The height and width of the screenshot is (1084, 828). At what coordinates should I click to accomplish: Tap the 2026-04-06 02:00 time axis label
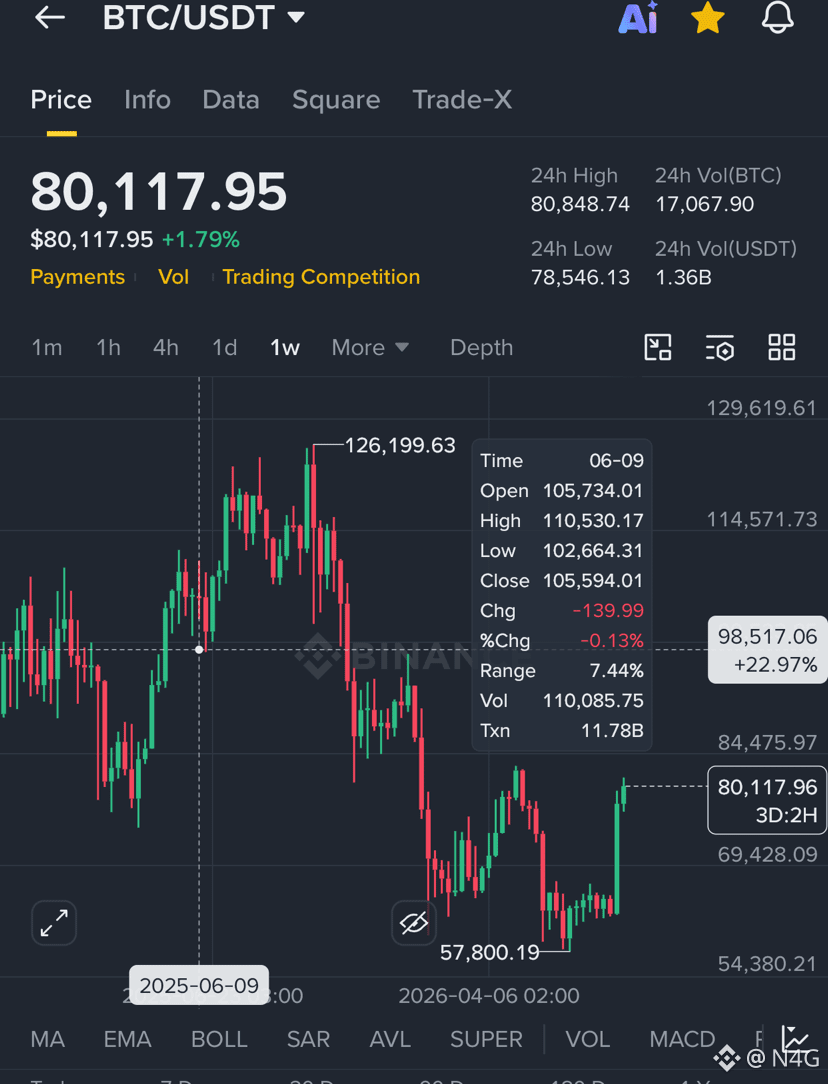(x=489, y=996)
